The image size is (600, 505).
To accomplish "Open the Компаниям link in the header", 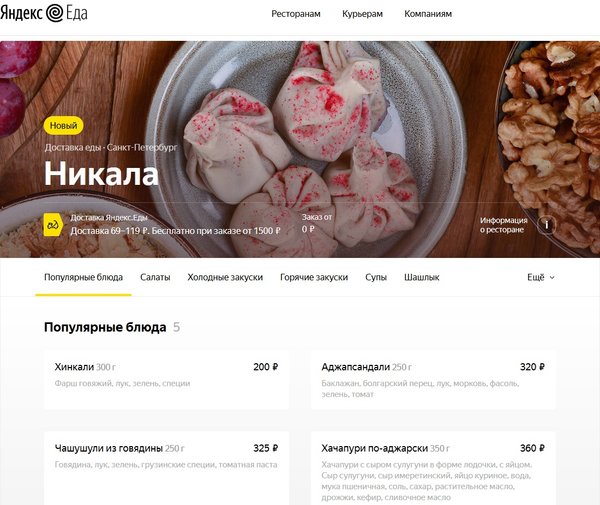I will coord(428,14).
